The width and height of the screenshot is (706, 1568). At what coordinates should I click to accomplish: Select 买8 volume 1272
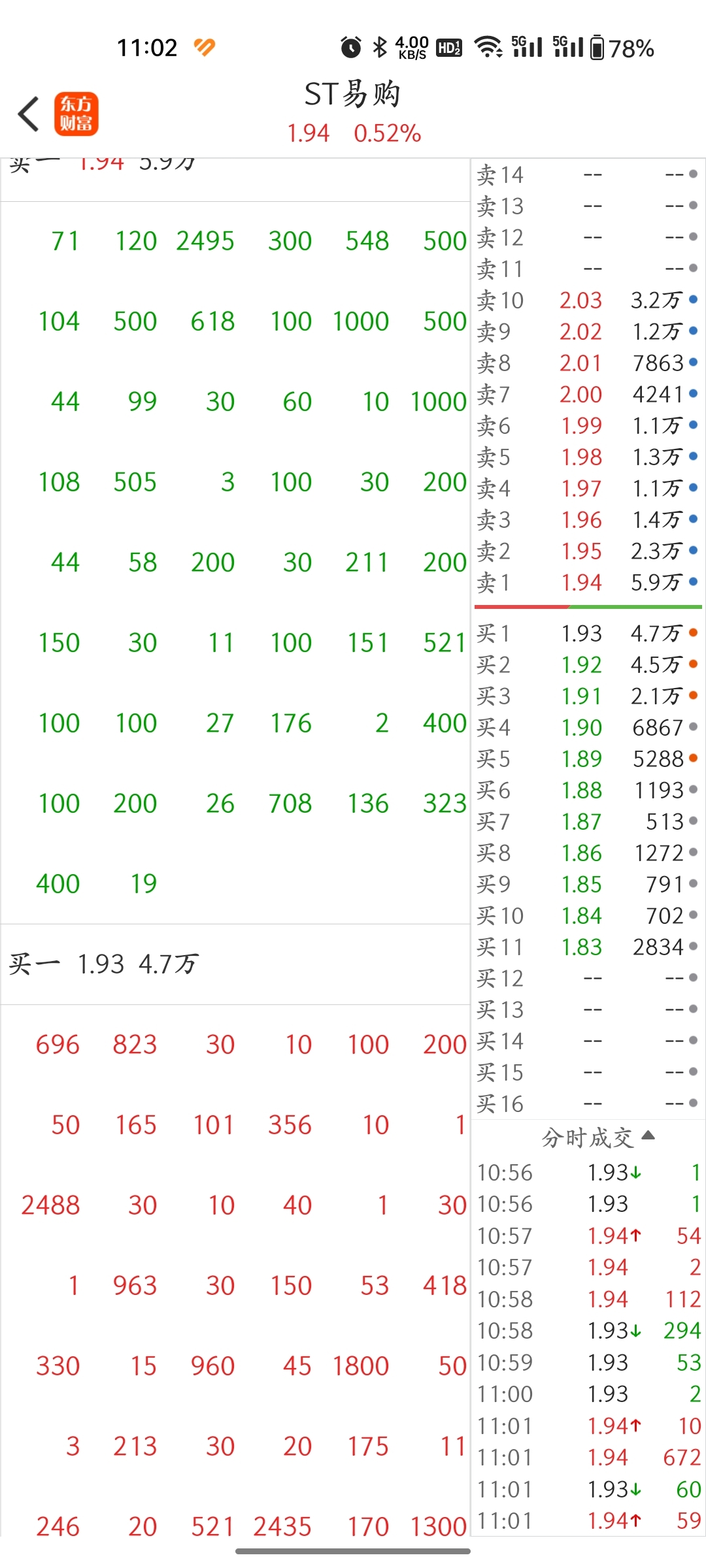(659, 853)
